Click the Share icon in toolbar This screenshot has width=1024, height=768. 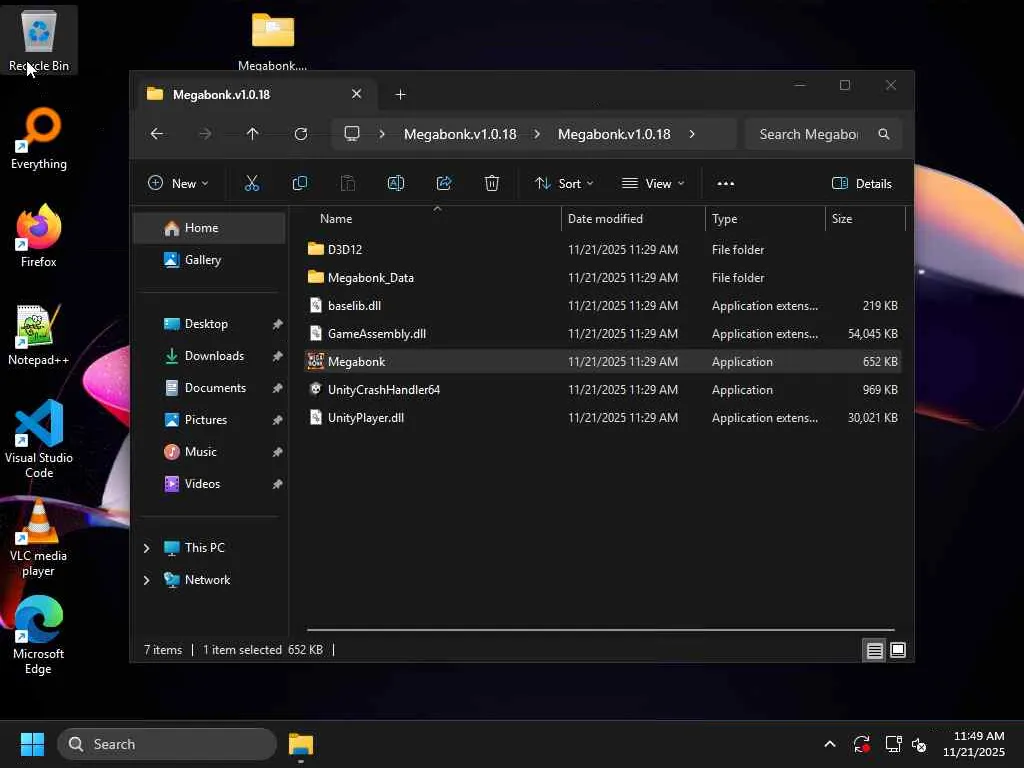pyautogui.click(x=444, y=183)
